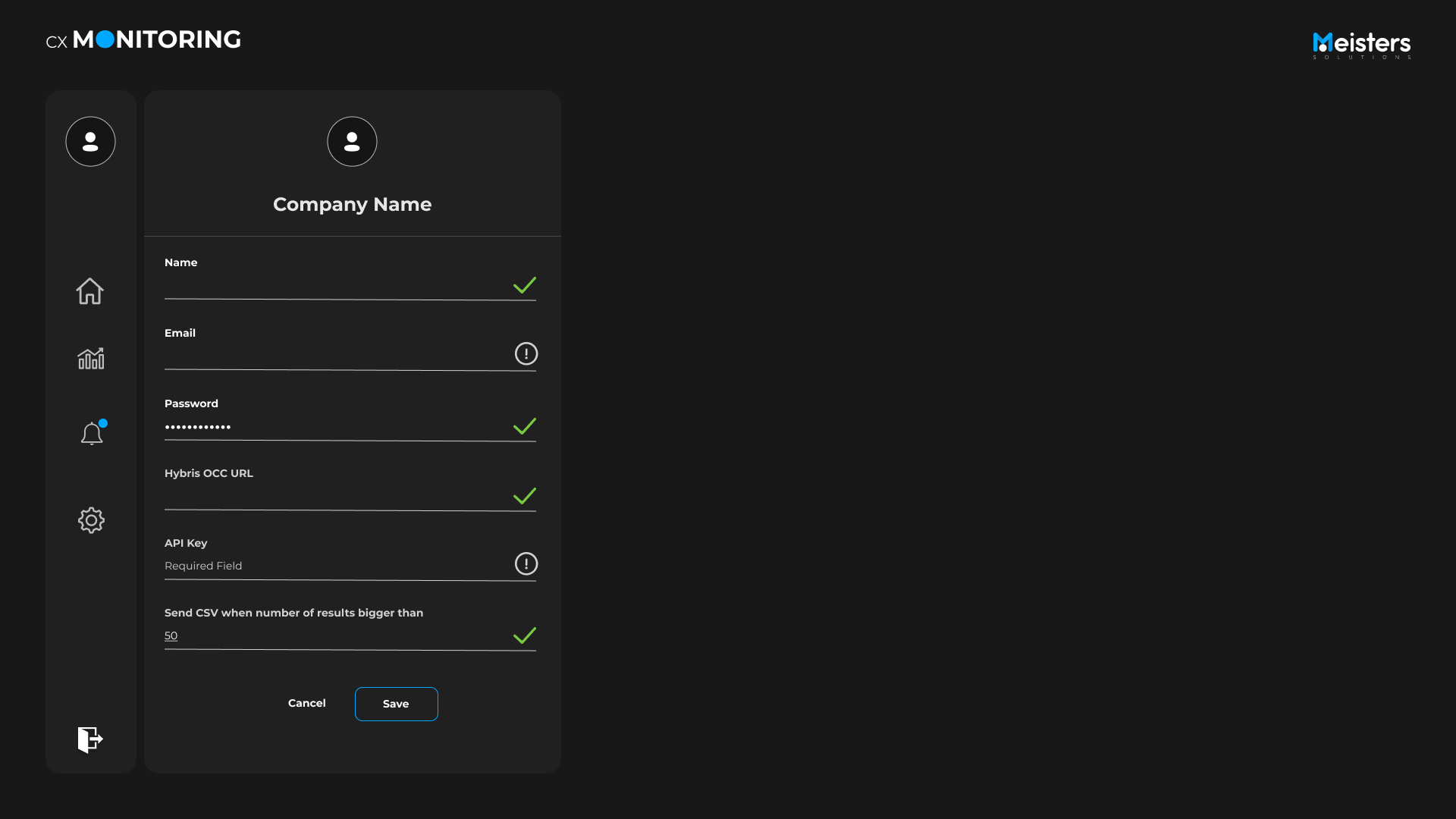Click the green checkmark in Password field

524,427
